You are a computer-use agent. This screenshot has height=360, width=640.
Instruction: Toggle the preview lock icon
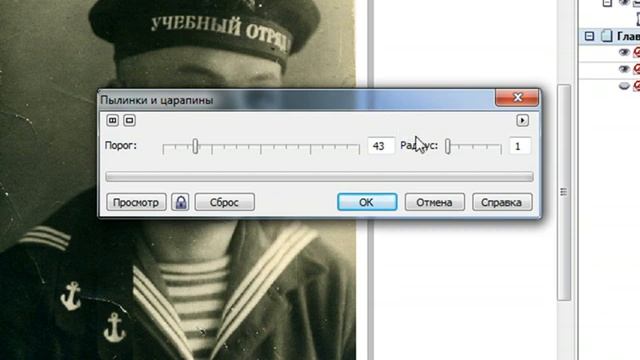coord(180,202)
